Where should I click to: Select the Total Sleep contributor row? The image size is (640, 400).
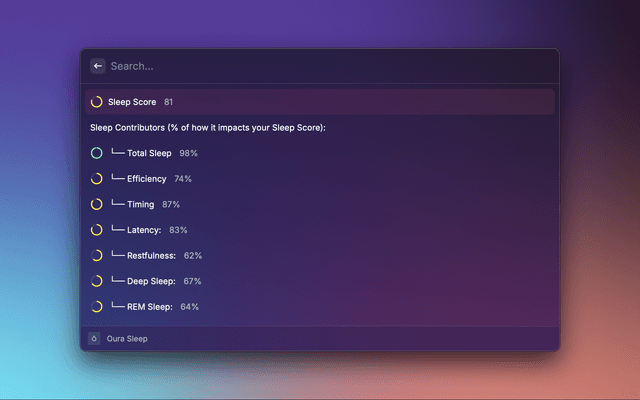[x=320, y=153]
